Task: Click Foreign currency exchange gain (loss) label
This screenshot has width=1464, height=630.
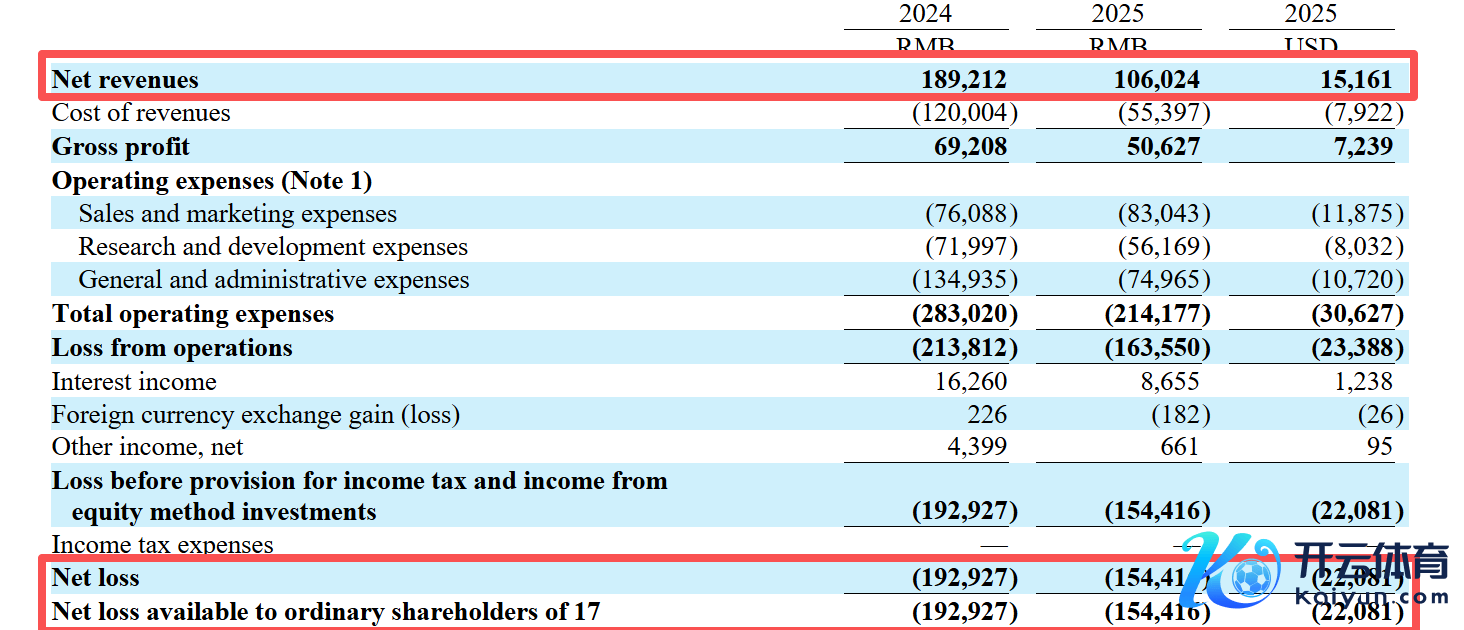Action: 256,415
